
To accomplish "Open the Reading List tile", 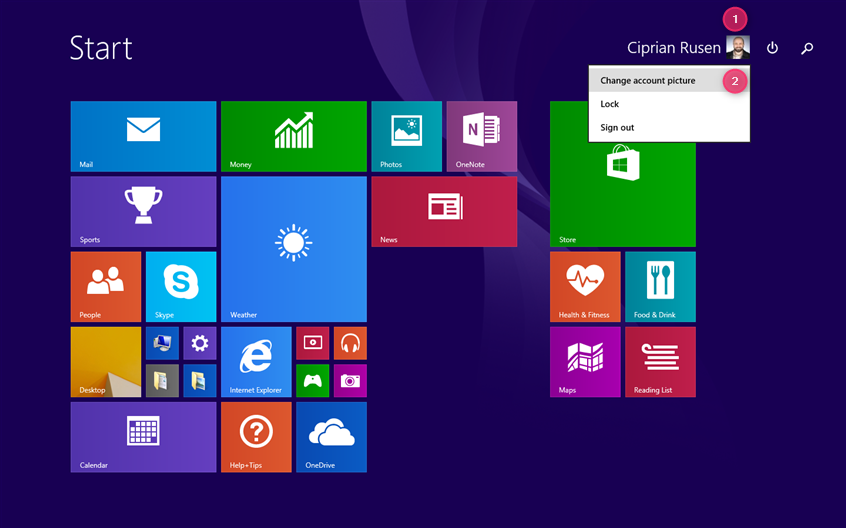I will point(660,362).
